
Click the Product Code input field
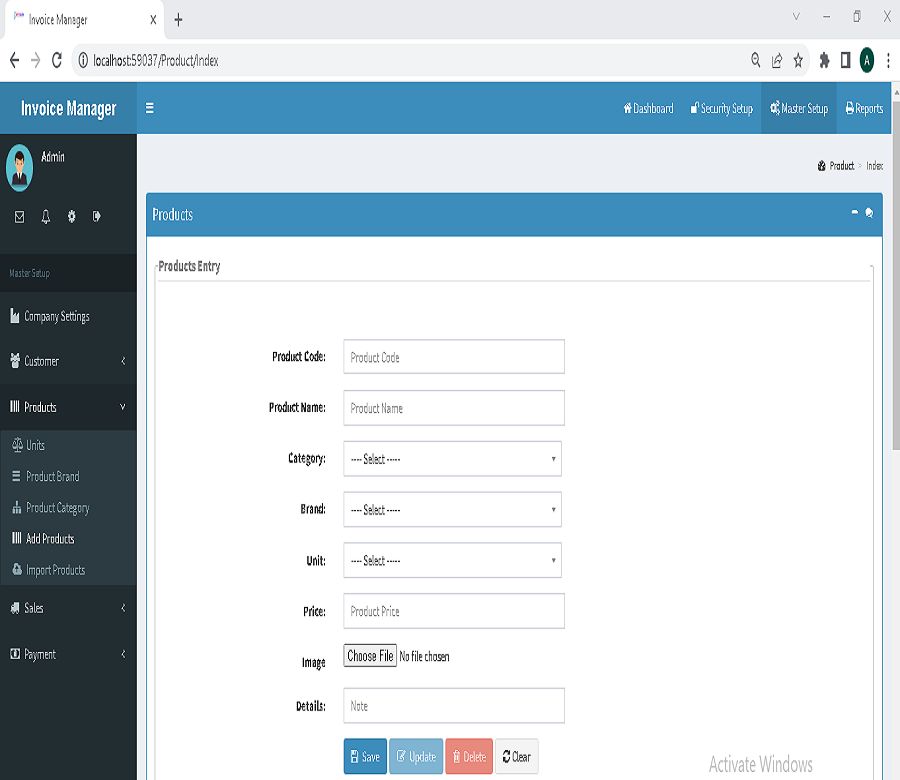[454, 357]
